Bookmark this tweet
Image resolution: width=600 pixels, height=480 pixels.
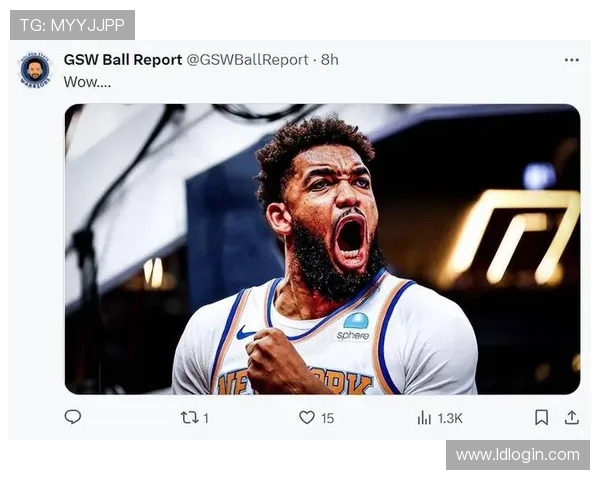541,418
